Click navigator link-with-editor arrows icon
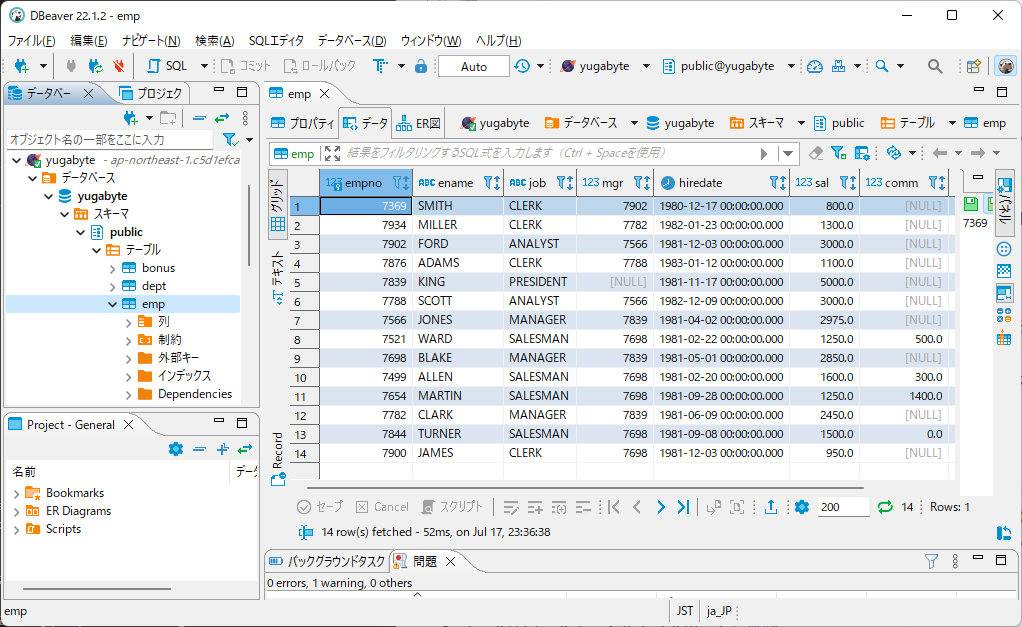 pyautogui.click(x=222, y=118)
